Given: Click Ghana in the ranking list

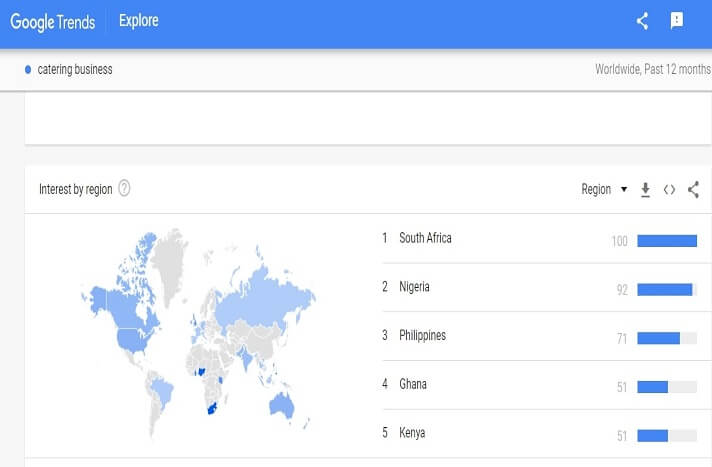Looking at the screenshot, I should coord(412,384).
